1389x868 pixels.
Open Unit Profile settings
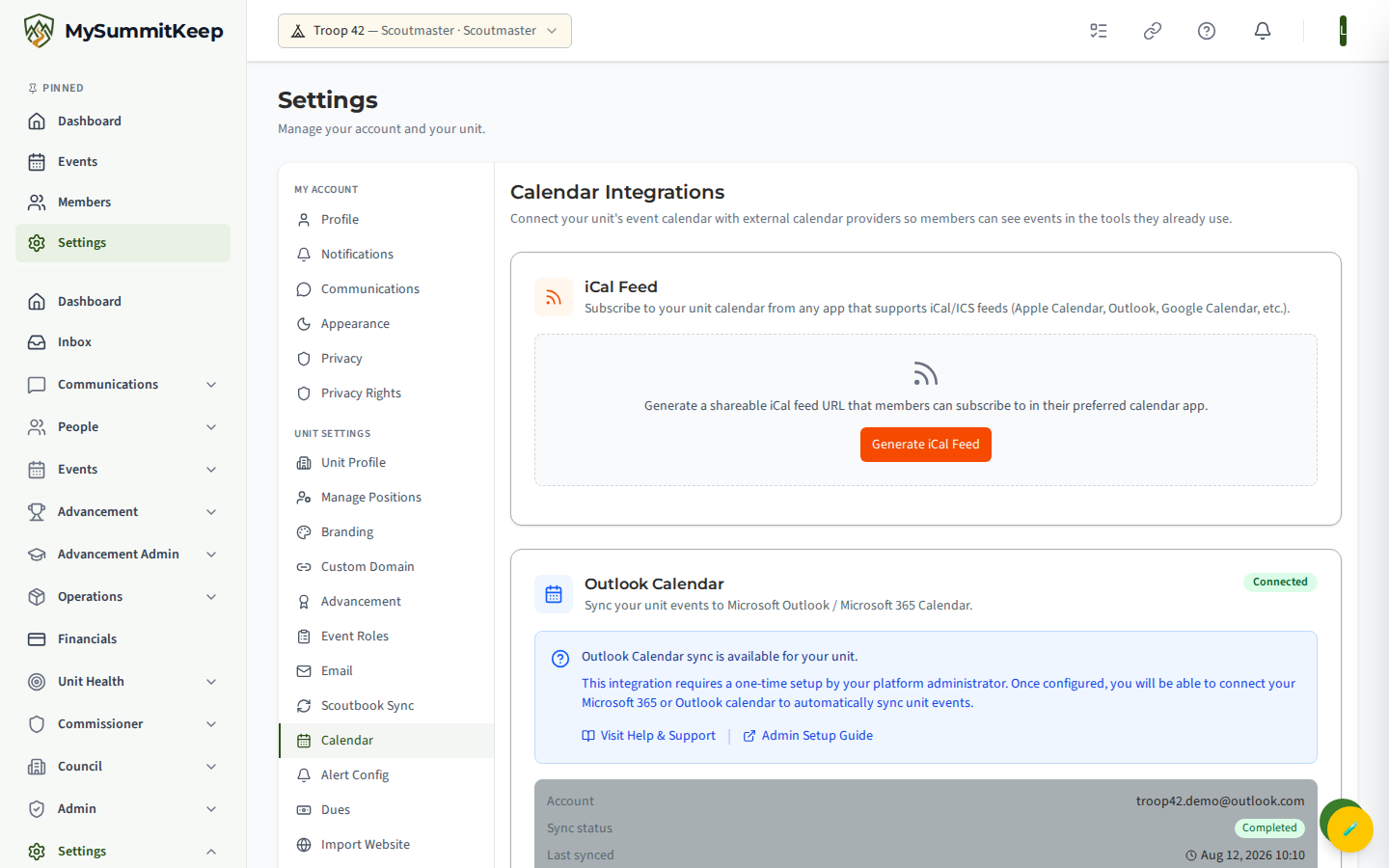386,463
